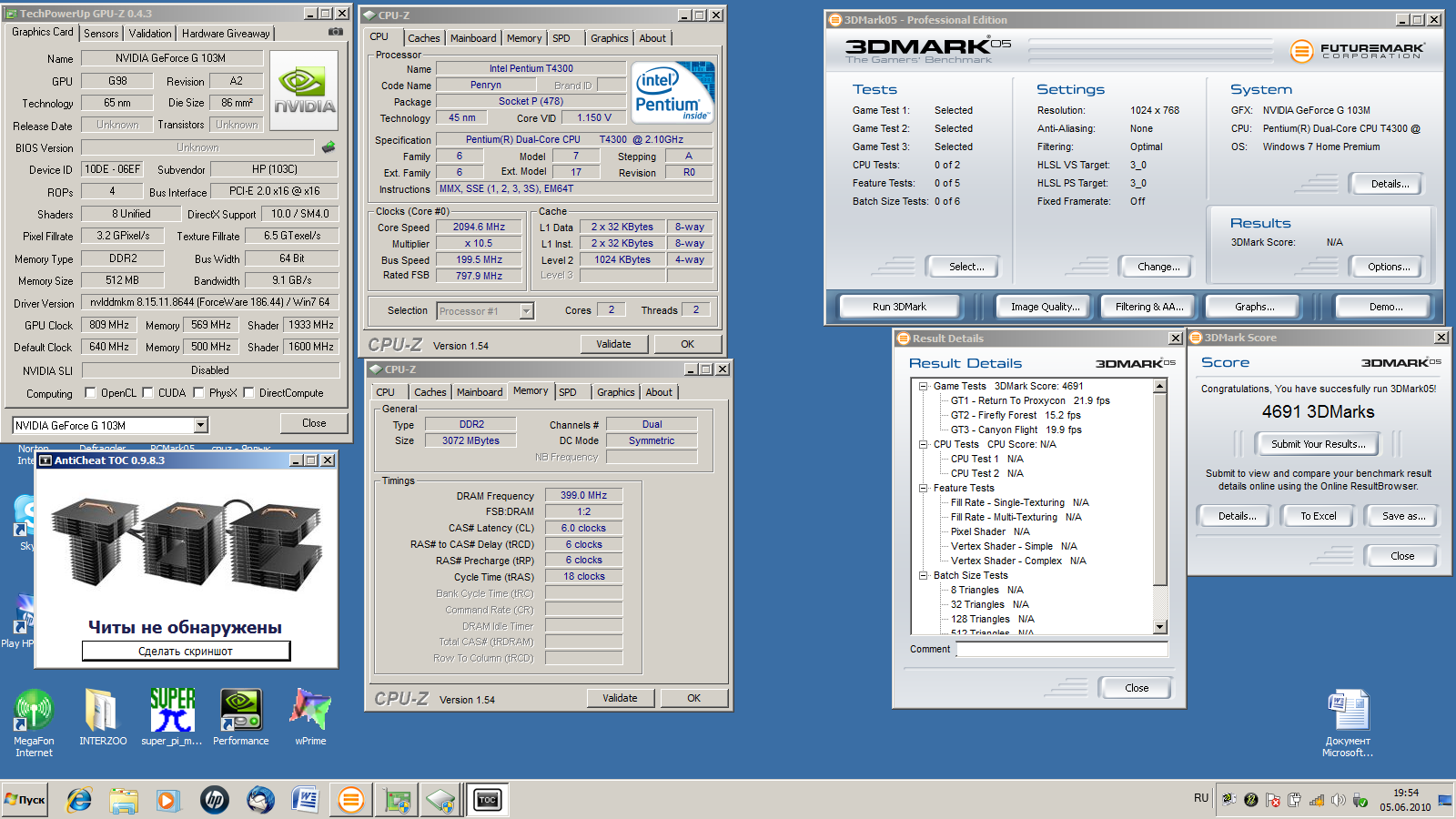The width and height of the screenshot is (1456, 819).
Task: Click Image Quality button in 3DMark05
Action: (x=1045, y=307)
